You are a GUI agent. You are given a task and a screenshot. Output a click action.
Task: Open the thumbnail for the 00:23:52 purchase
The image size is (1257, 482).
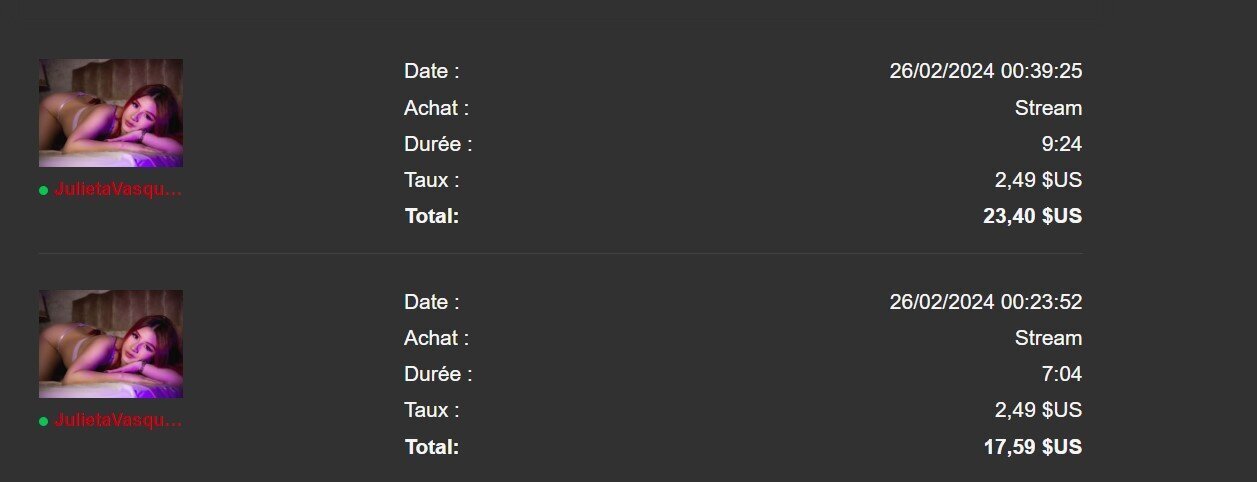(x=111, y=344)
